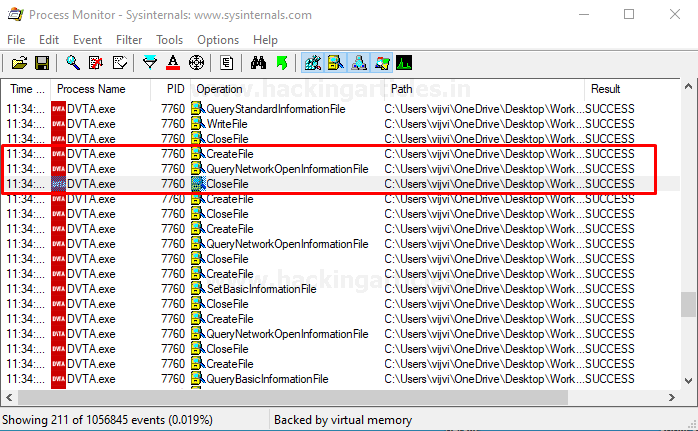698x431 pixels.
Task: Click the horizontal scrollbar left arrow
Action: coord(9,398)
